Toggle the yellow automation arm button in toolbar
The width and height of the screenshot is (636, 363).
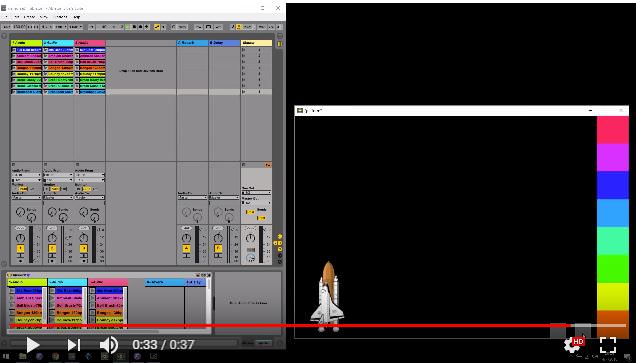tap(157, 27)
